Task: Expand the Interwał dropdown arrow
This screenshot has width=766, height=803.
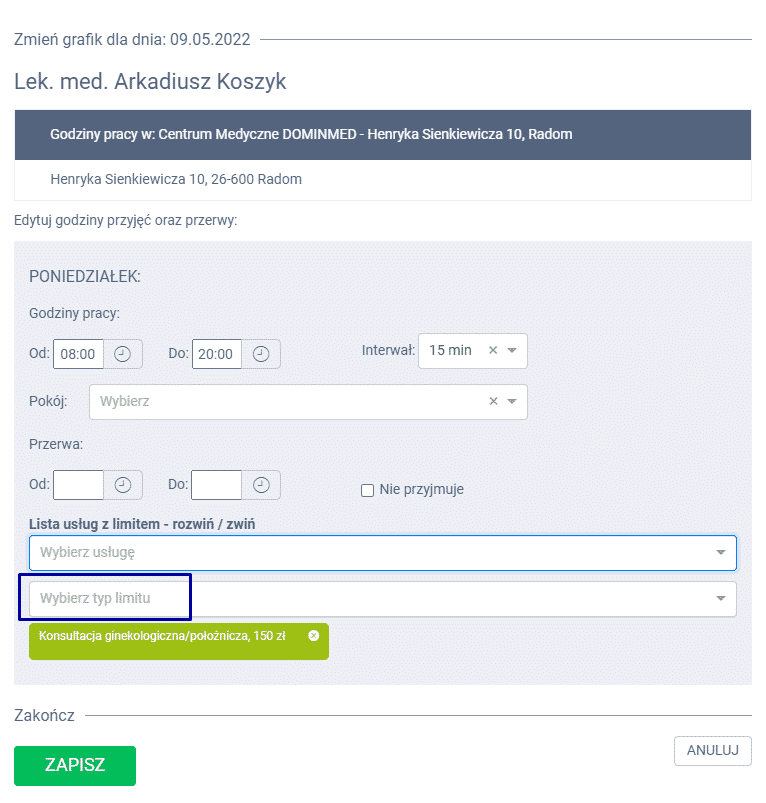Action: pyautogui.click(x=512, y=351)
